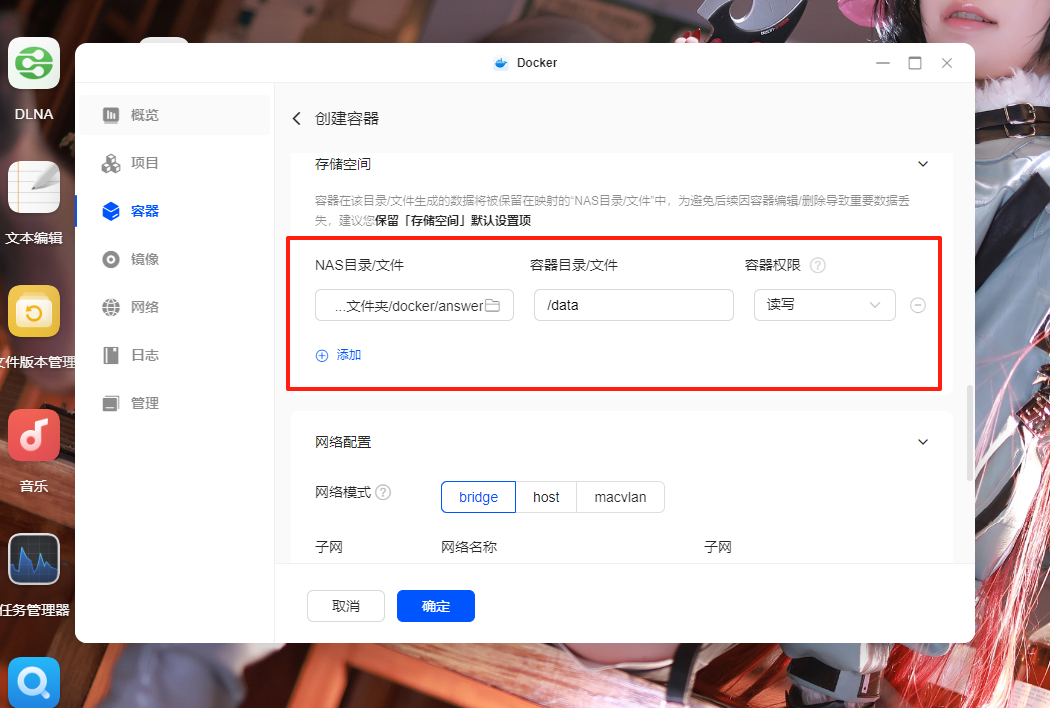This screenshot has height=708, width=1050.
Task: Open the 日志 section
Action: tap(175, 355)
